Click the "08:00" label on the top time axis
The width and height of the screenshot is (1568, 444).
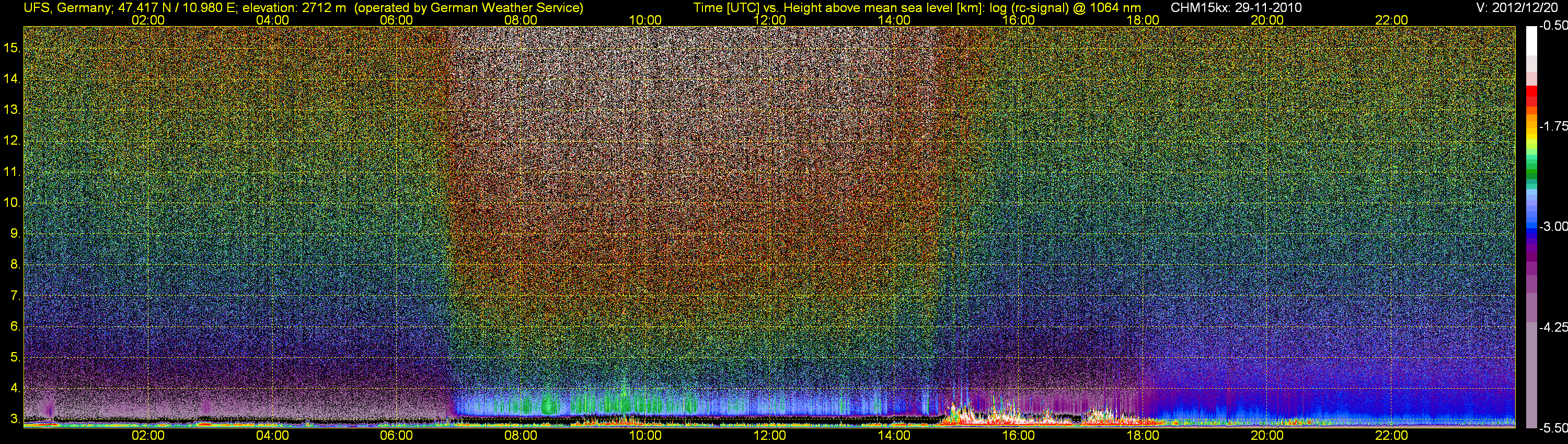(x=521, y=20)
